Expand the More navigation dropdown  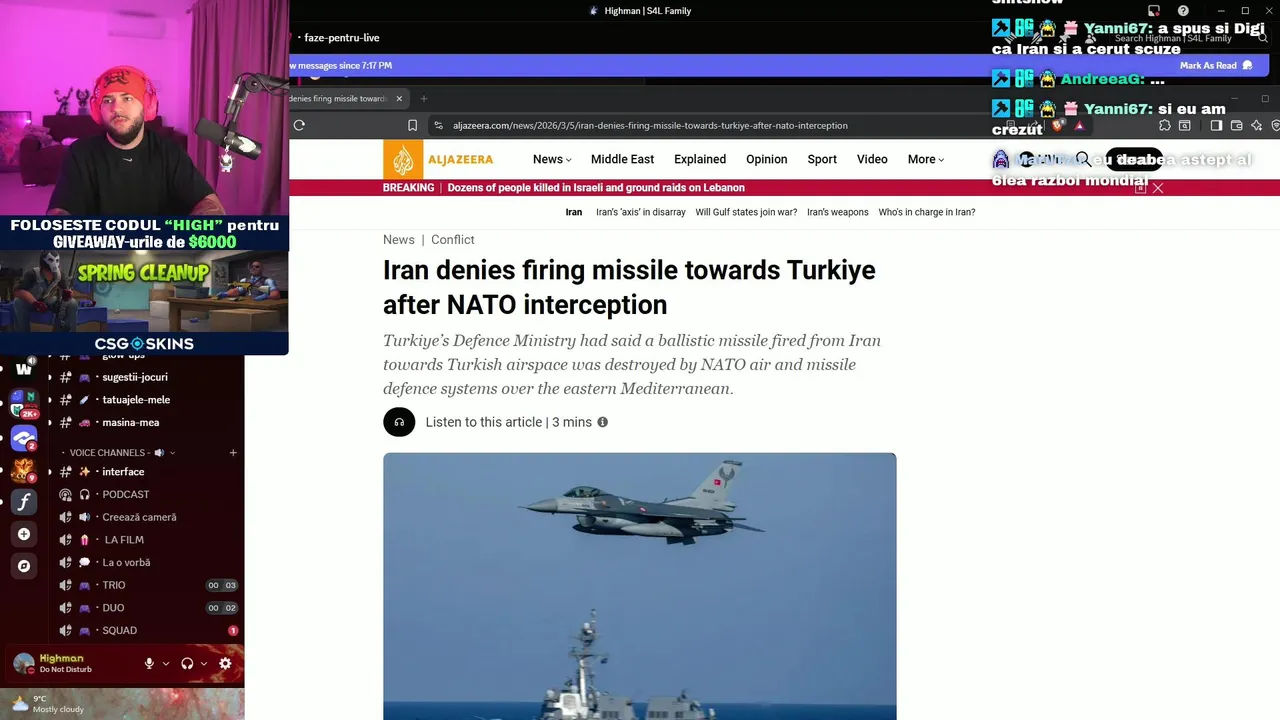[x=925, y=159]
